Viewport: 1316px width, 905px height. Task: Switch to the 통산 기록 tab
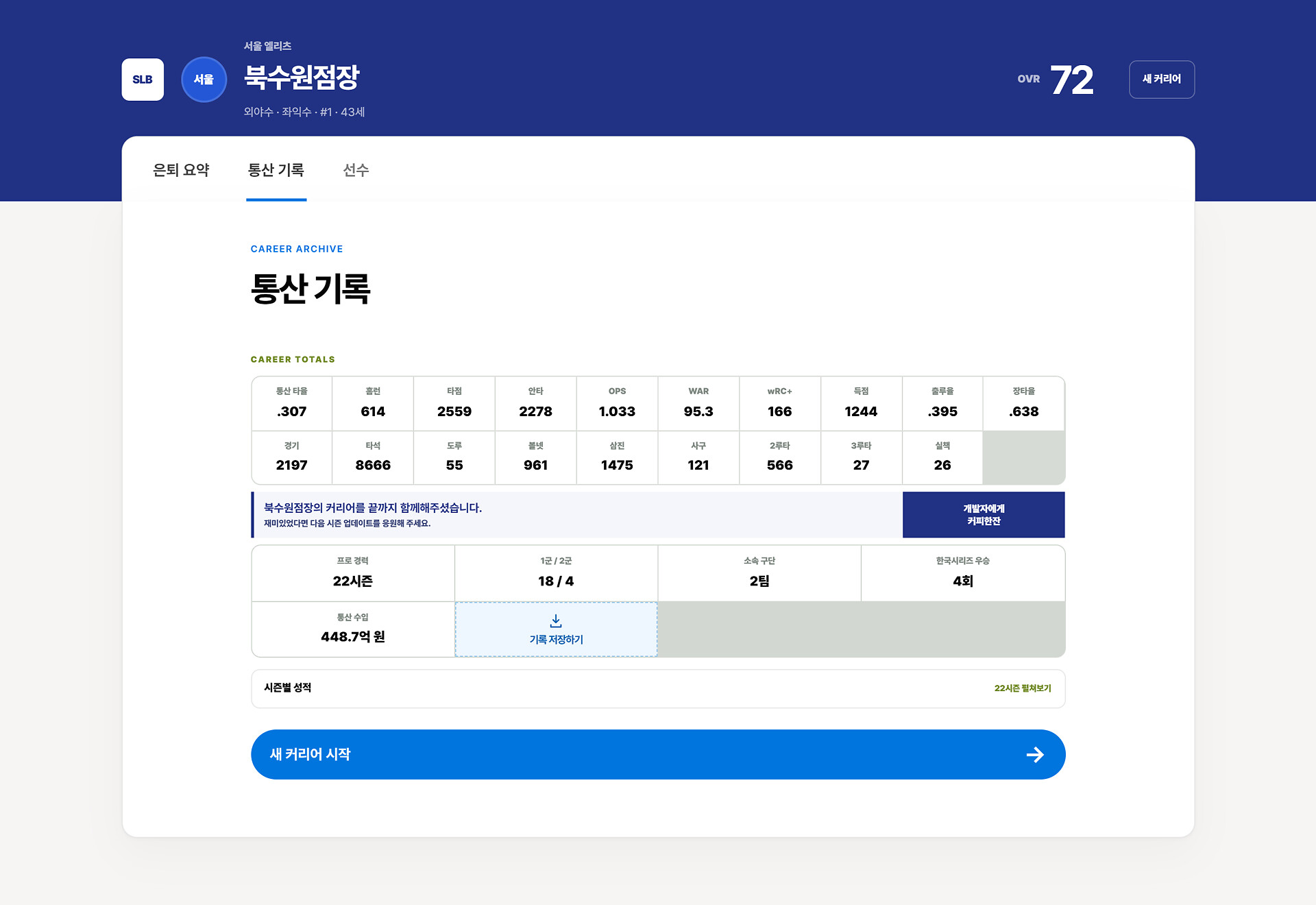[x=276, y=170]
